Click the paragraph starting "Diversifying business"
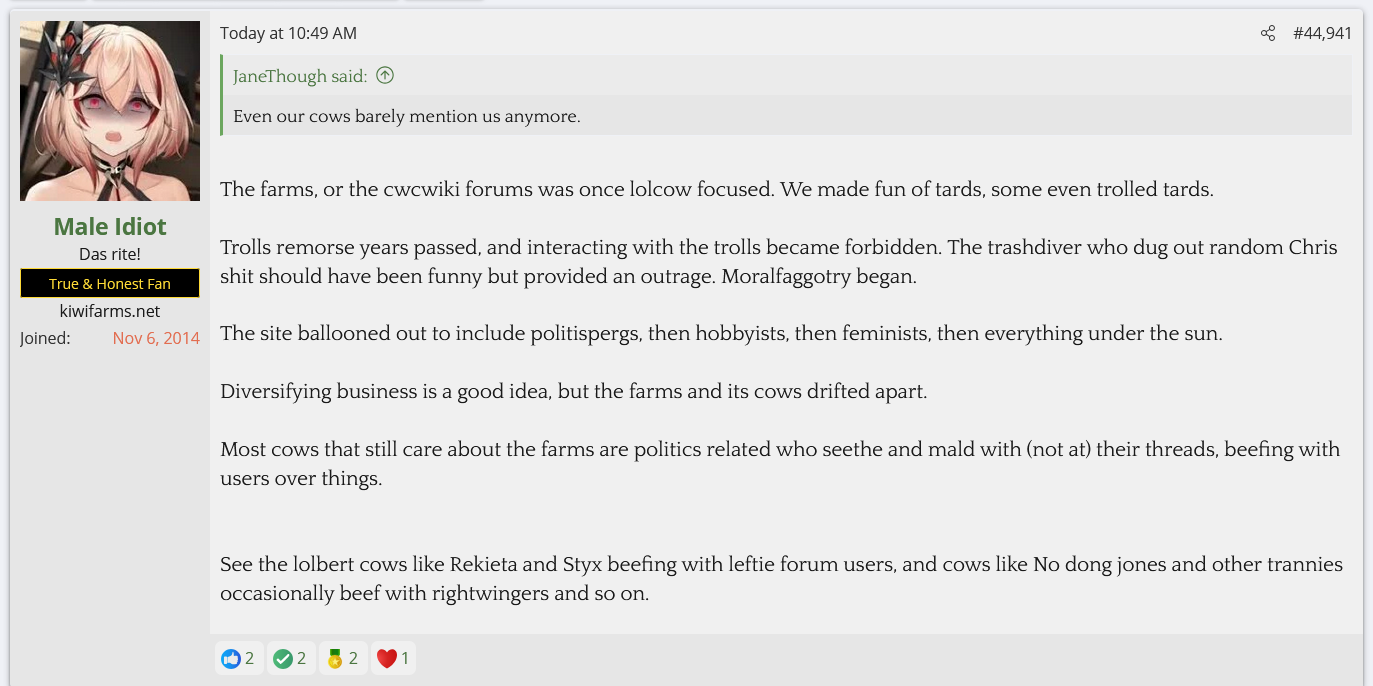The width and height of the screenshot is (1373, 686). tap(573, 391)
